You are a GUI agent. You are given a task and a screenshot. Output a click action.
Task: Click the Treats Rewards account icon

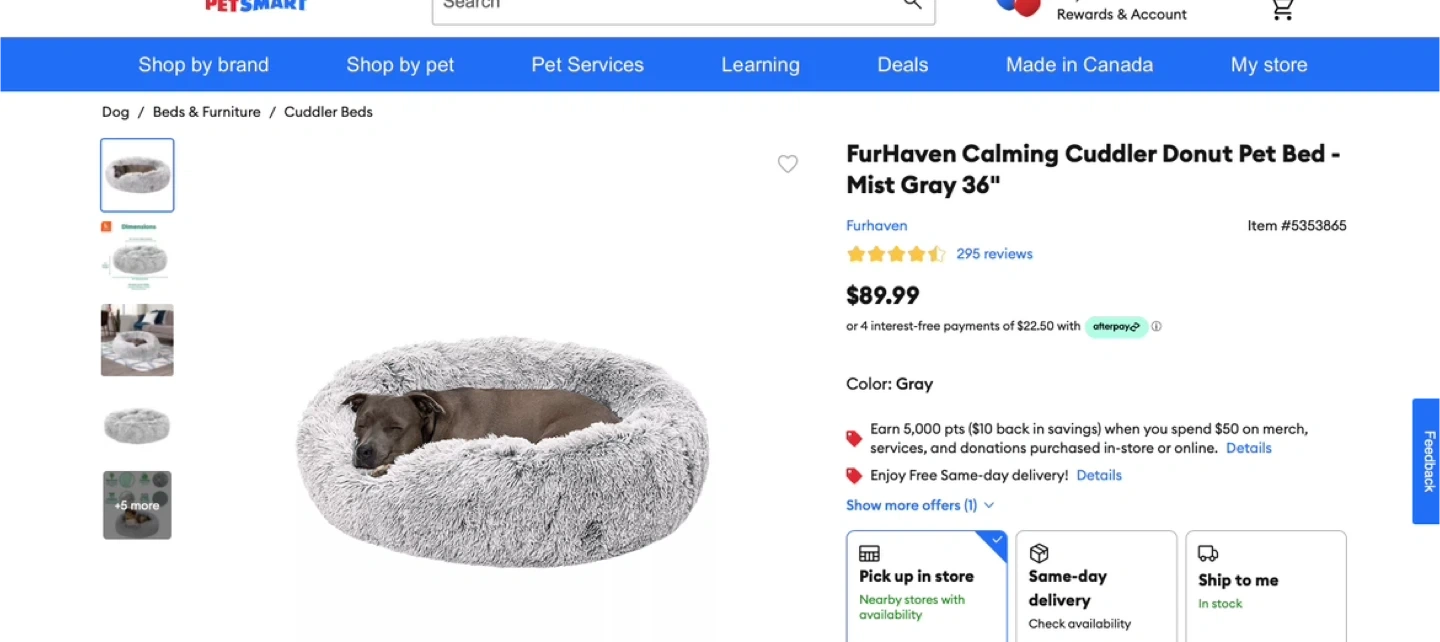coord(1019,8)
